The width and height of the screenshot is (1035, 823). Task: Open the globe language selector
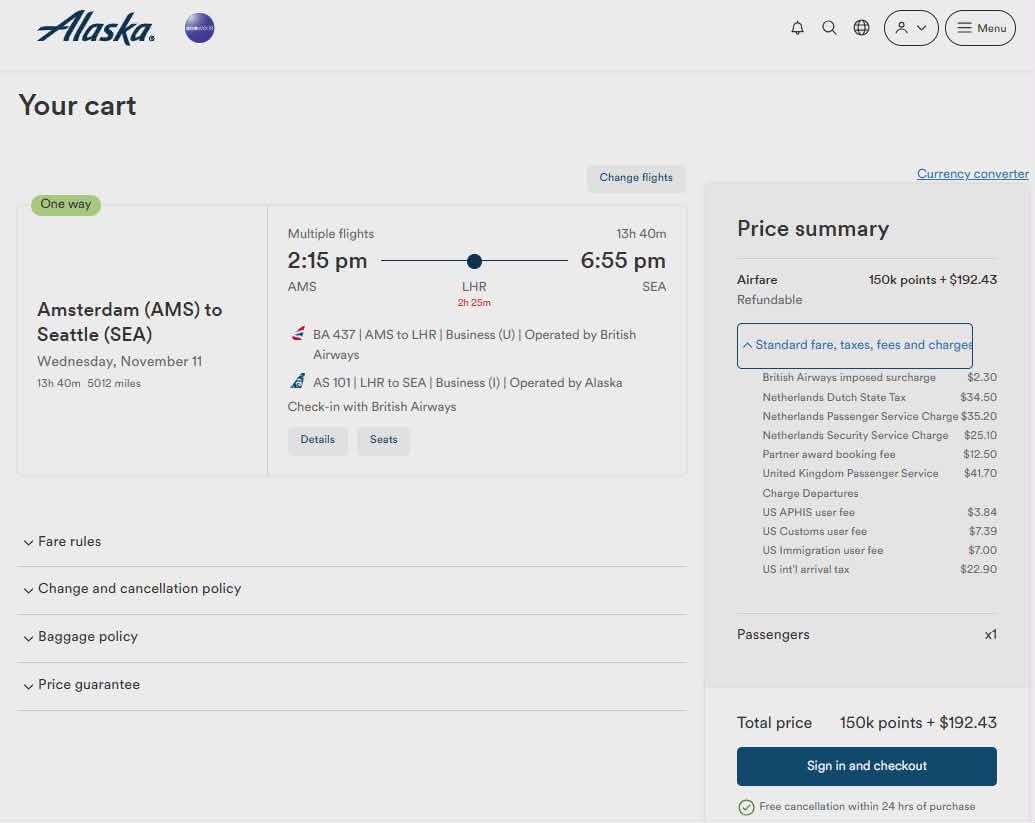click(x=861, y=28)
